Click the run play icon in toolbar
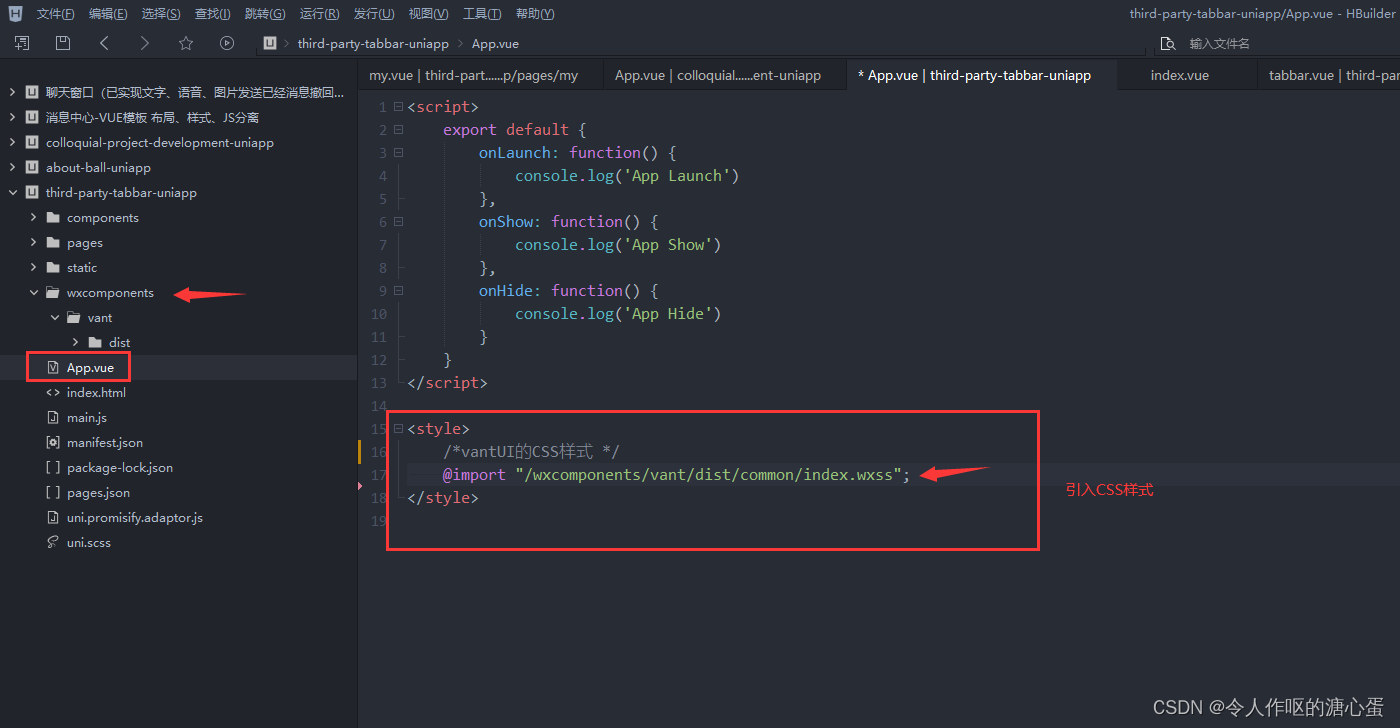This screenshot has height=728, width=1400. [x=227, y=43]
